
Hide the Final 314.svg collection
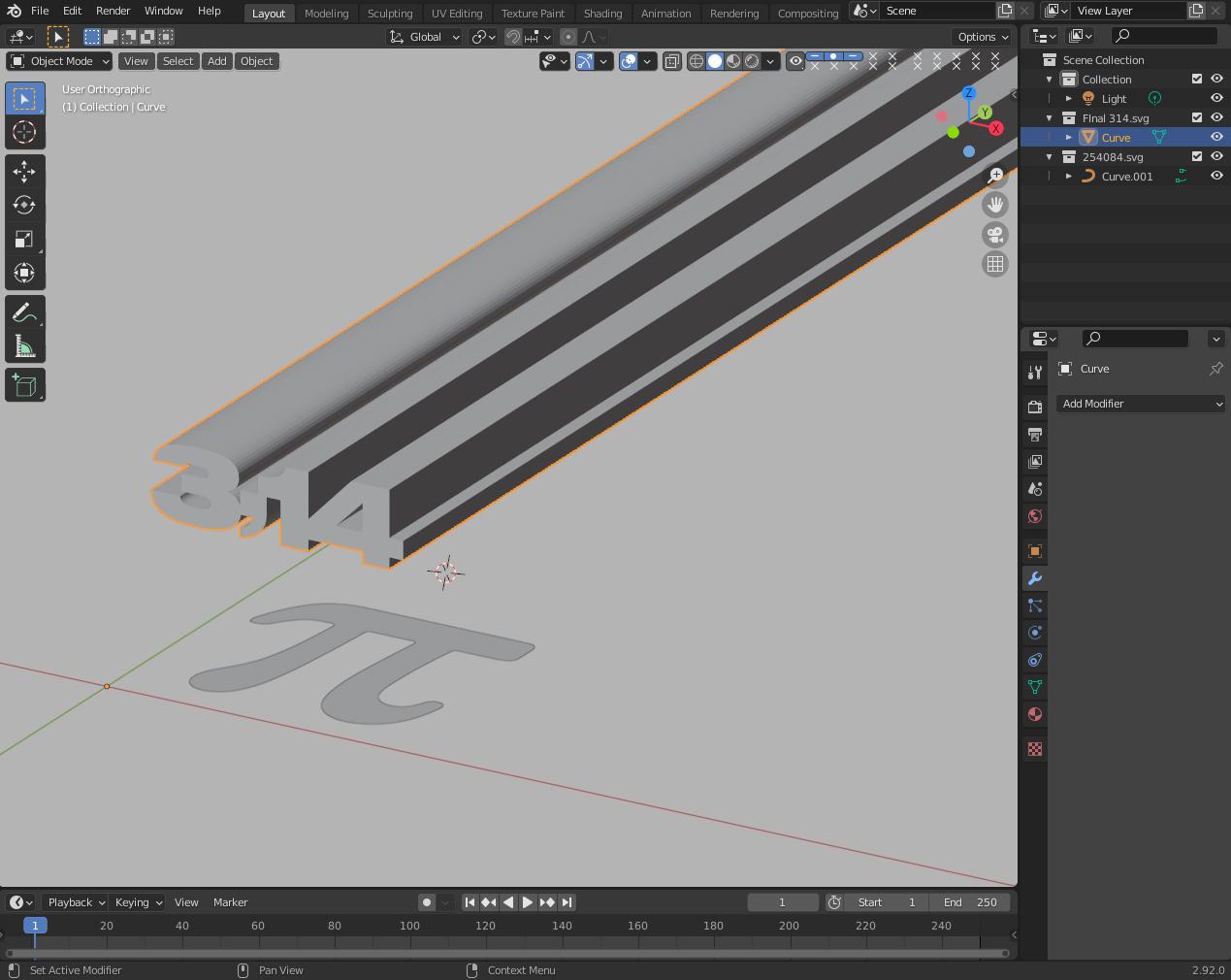(1216, 117)
